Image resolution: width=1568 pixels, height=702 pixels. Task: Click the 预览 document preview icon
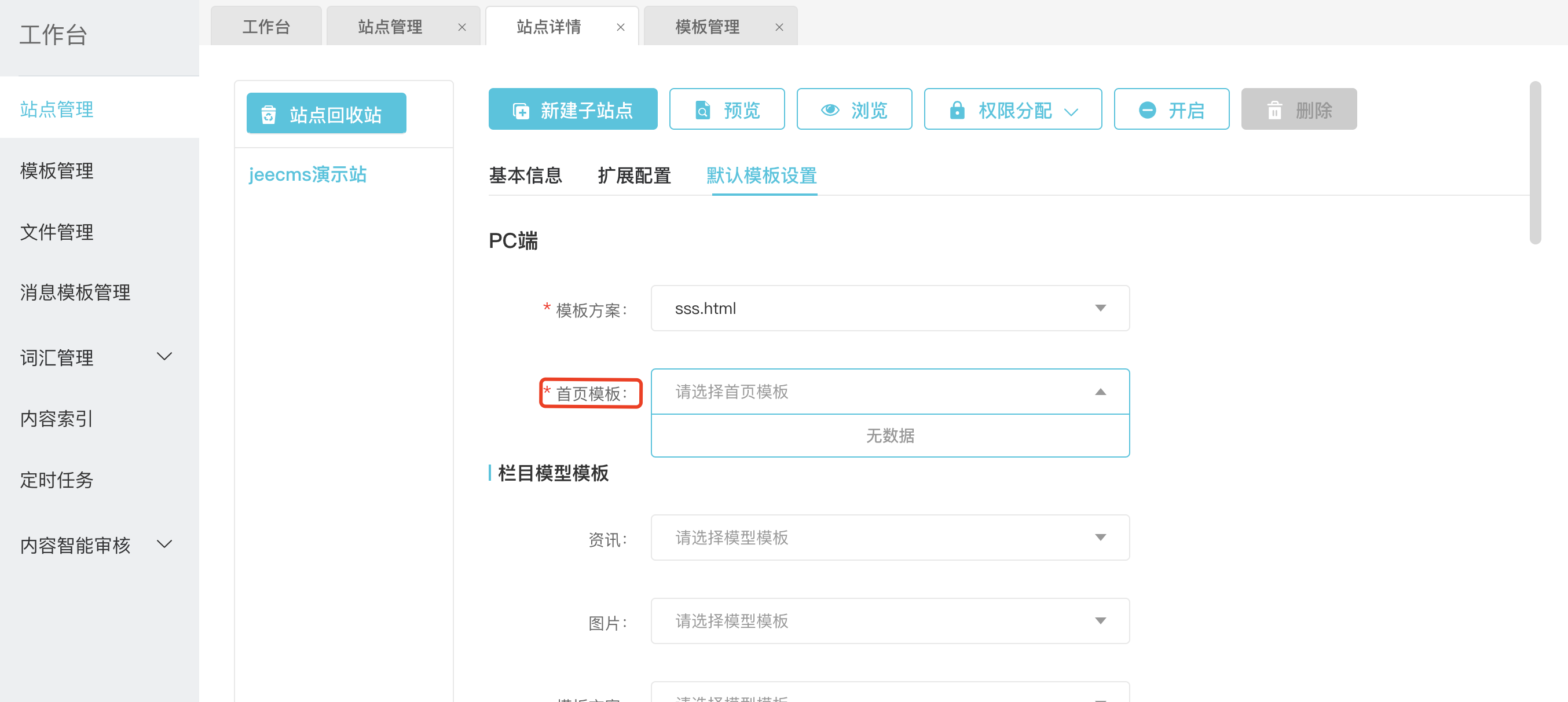pos(702,110)
